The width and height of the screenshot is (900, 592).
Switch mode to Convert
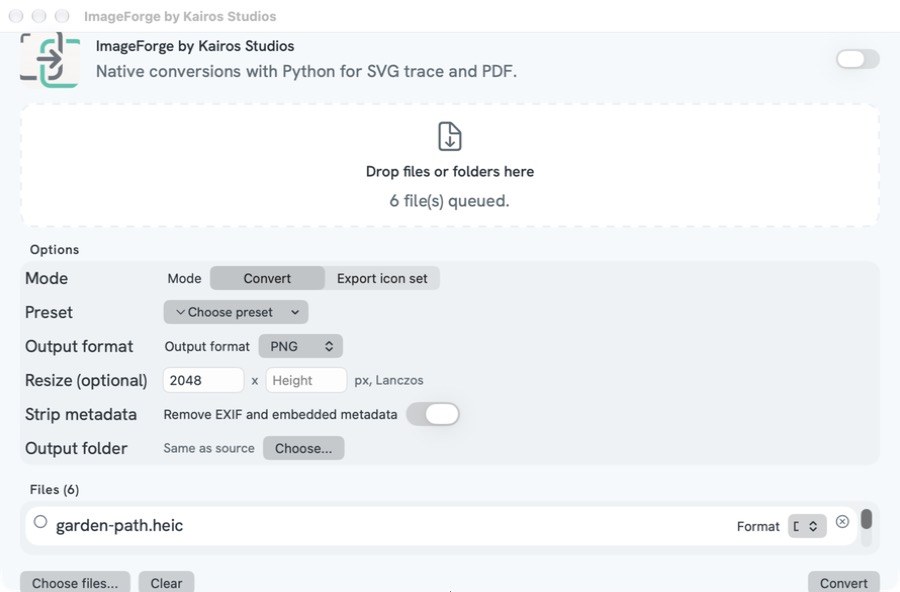pos(267,278)
